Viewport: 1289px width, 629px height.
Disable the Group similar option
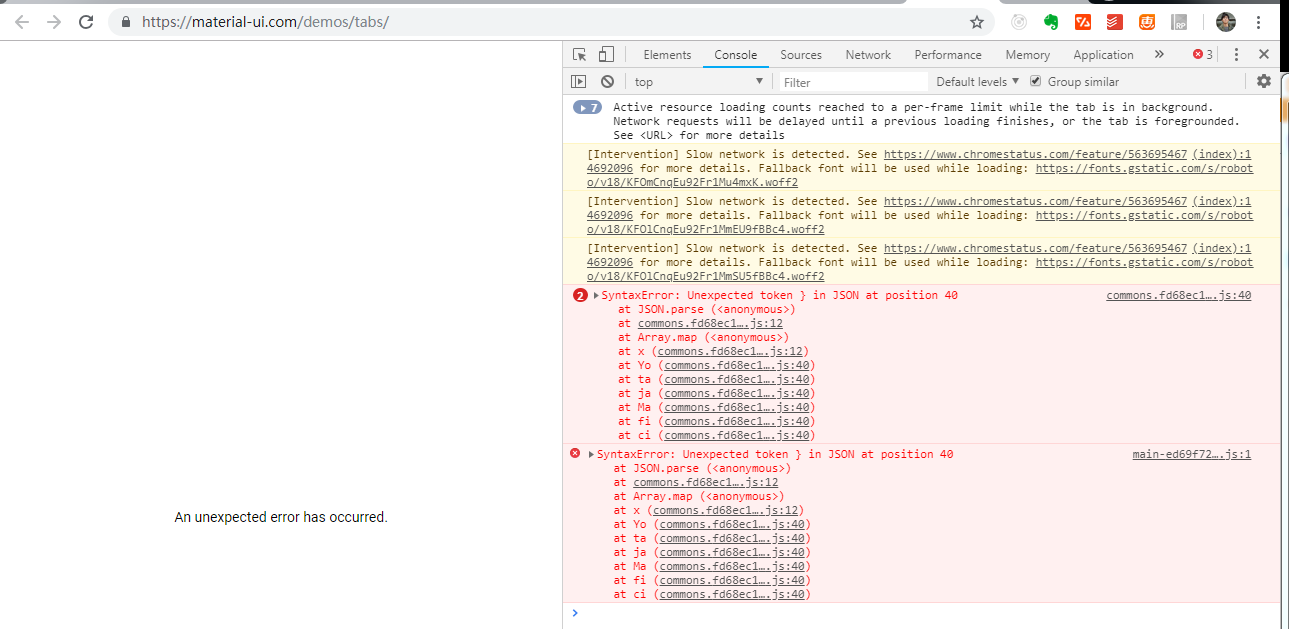coord(1037,81)
